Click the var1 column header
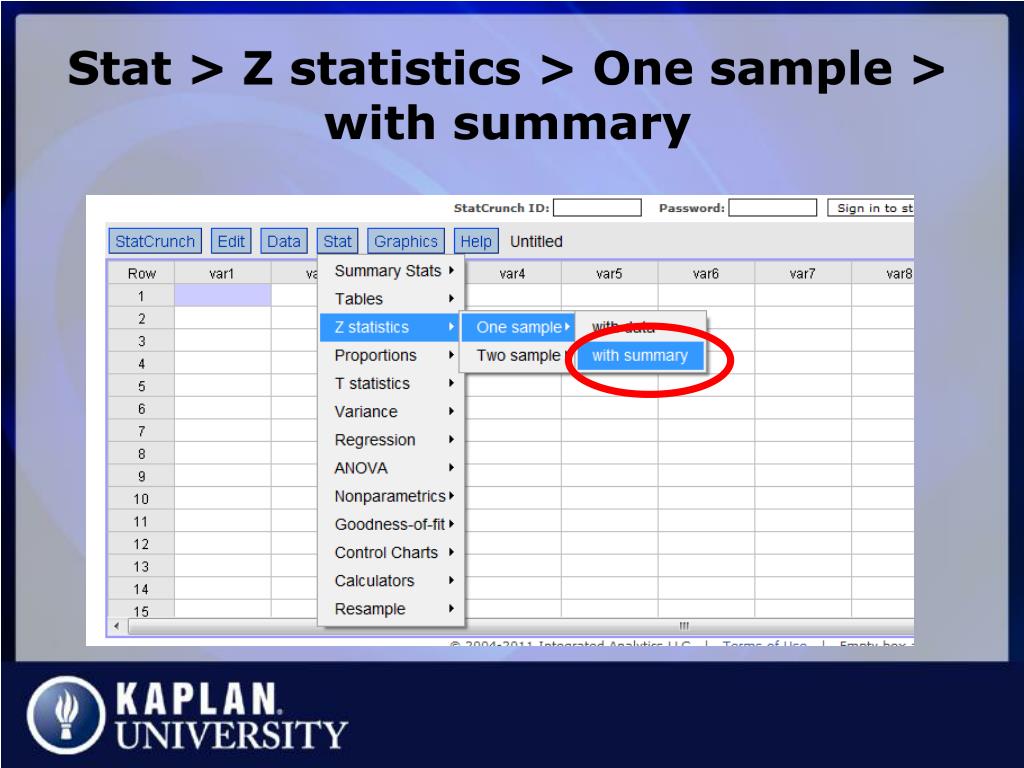Screen dimensions: 1024x768 tap(222, 273)
